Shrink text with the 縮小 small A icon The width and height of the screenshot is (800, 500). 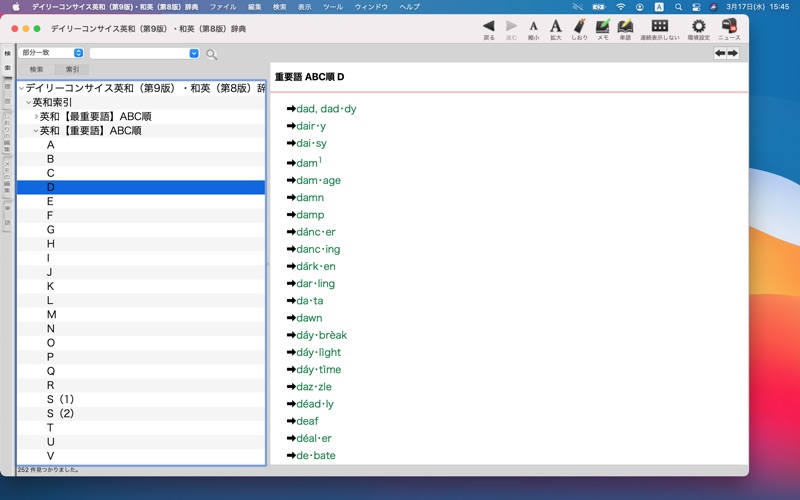click(534, 26)
